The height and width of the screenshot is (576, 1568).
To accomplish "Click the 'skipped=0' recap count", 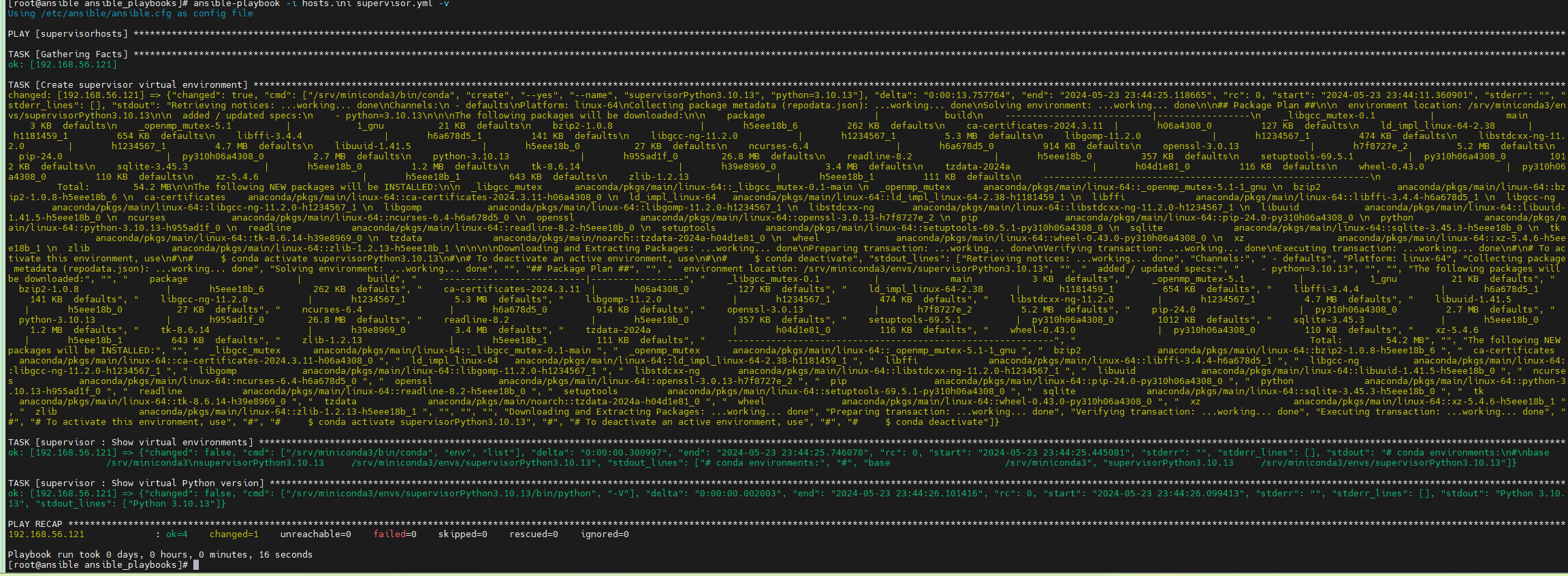I will [463, 534].
